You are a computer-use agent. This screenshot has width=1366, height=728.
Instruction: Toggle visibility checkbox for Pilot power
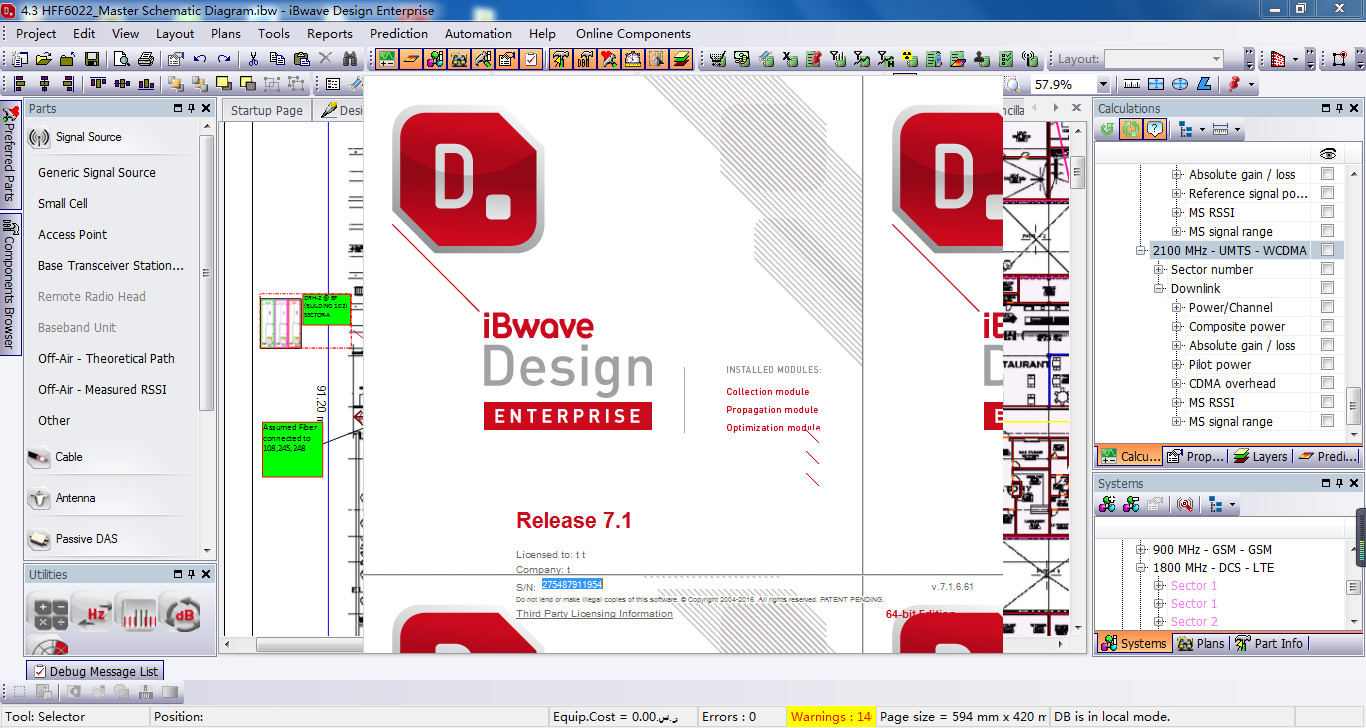(1327, 364)
